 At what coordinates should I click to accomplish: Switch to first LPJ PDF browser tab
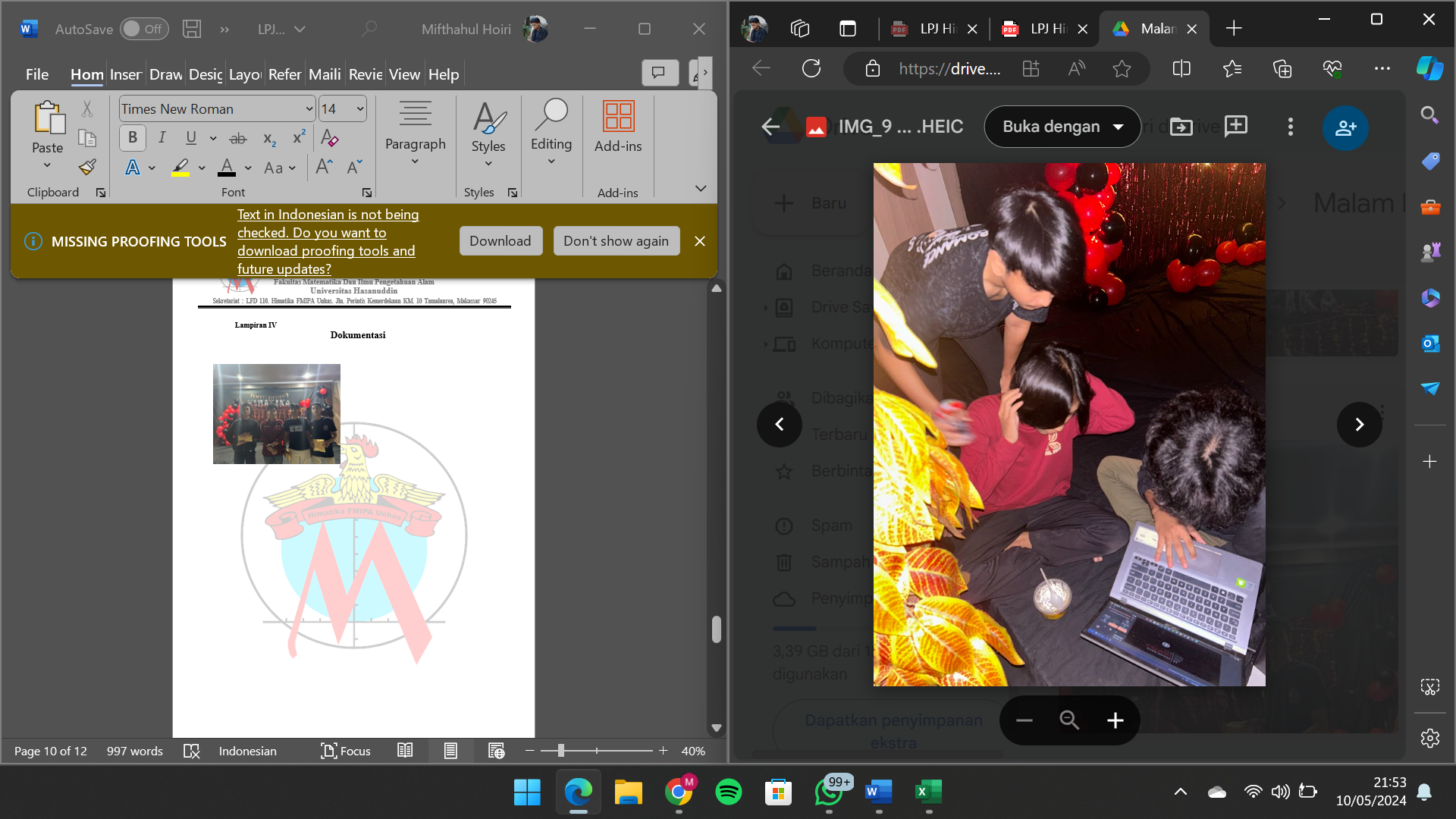(934, 29)
